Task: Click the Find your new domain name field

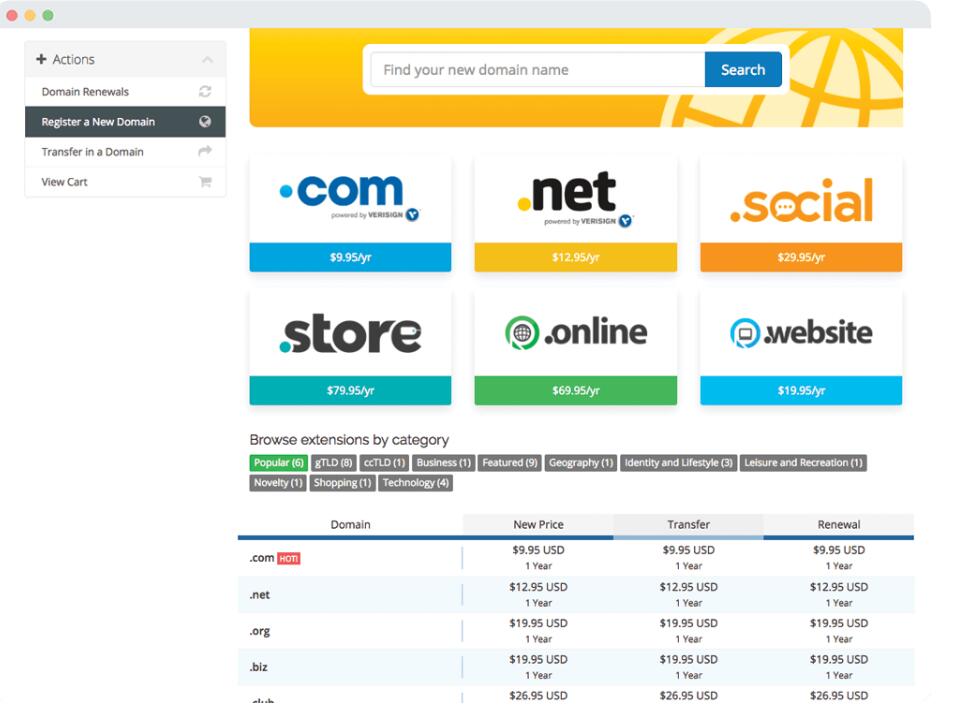Action: tap(538, 70)
